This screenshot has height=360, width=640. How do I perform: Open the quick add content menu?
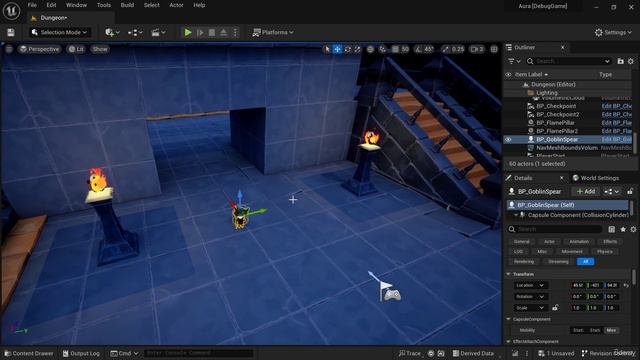point(112,32)
